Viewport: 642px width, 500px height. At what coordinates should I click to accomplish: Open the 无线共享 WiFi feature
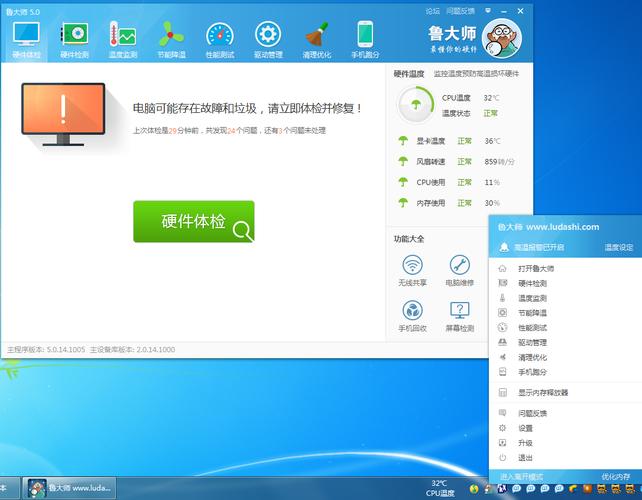tap(412, 271)
